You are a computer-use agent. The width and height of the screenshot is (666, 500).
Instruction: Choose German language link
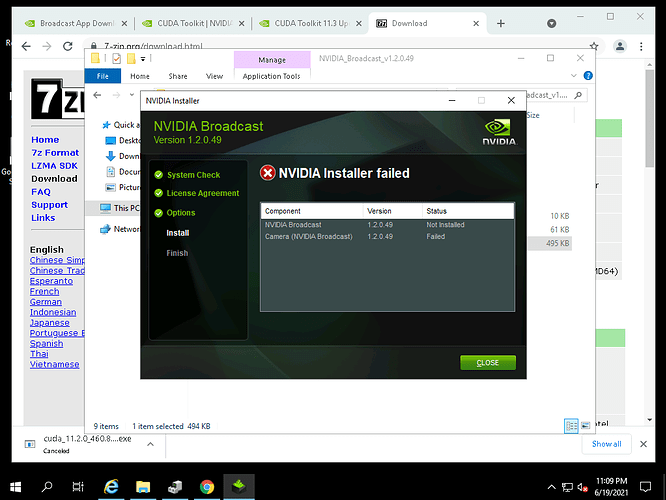[46, 302]
